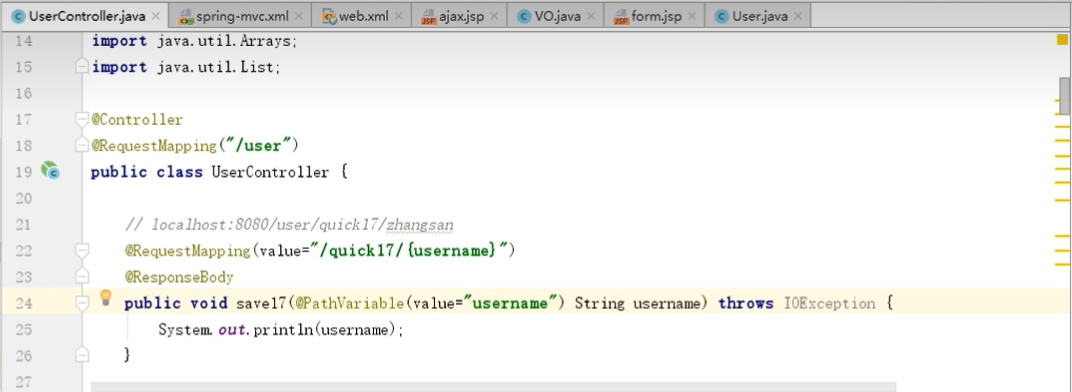Click the vertical scrollbar thumb of the editor

tap(1064, 96)
